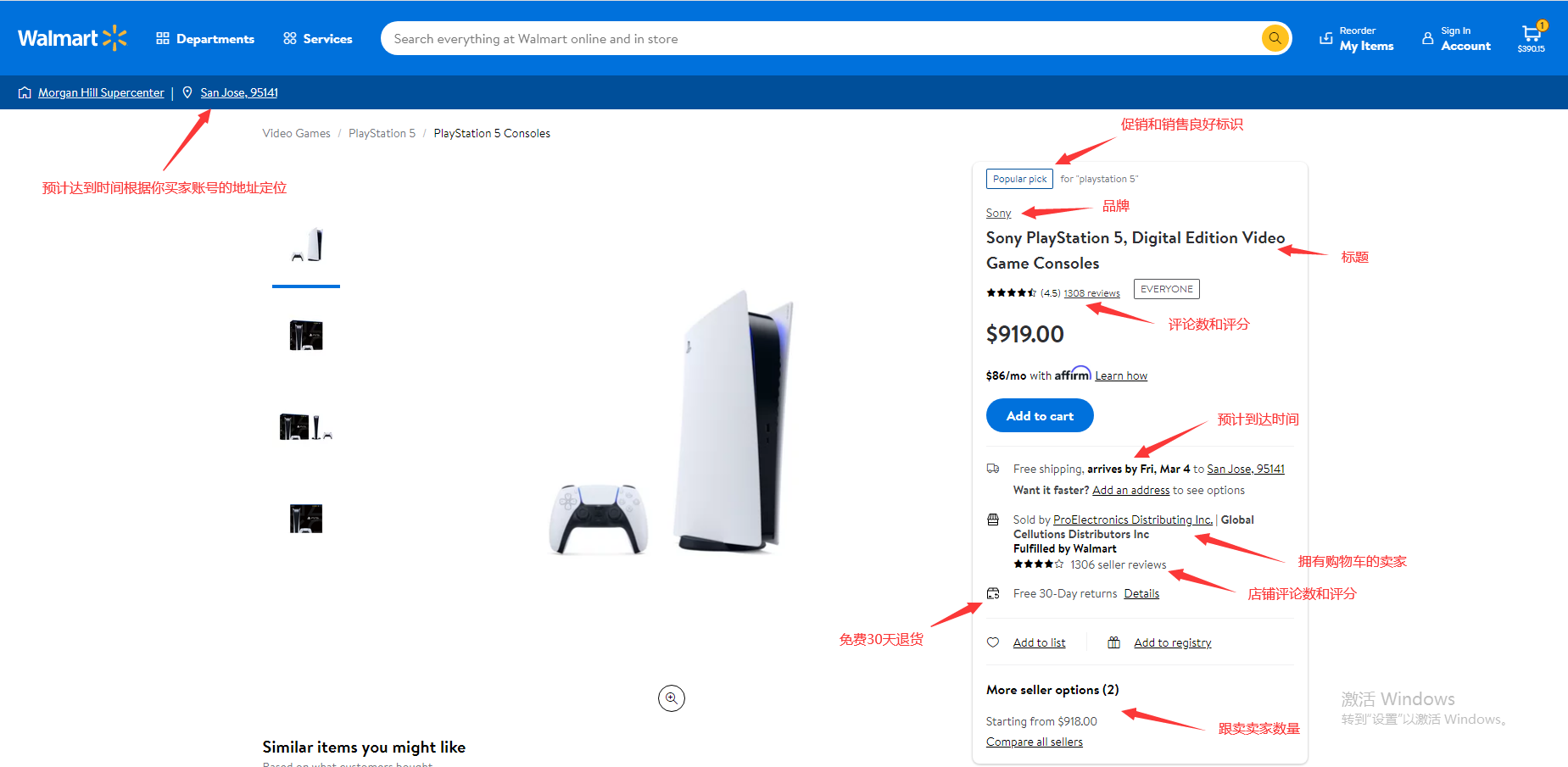The width and height of the screenshot is (1568, 767).
Task: Click the Sign In Account person icon
Action: click(1427, 38)
